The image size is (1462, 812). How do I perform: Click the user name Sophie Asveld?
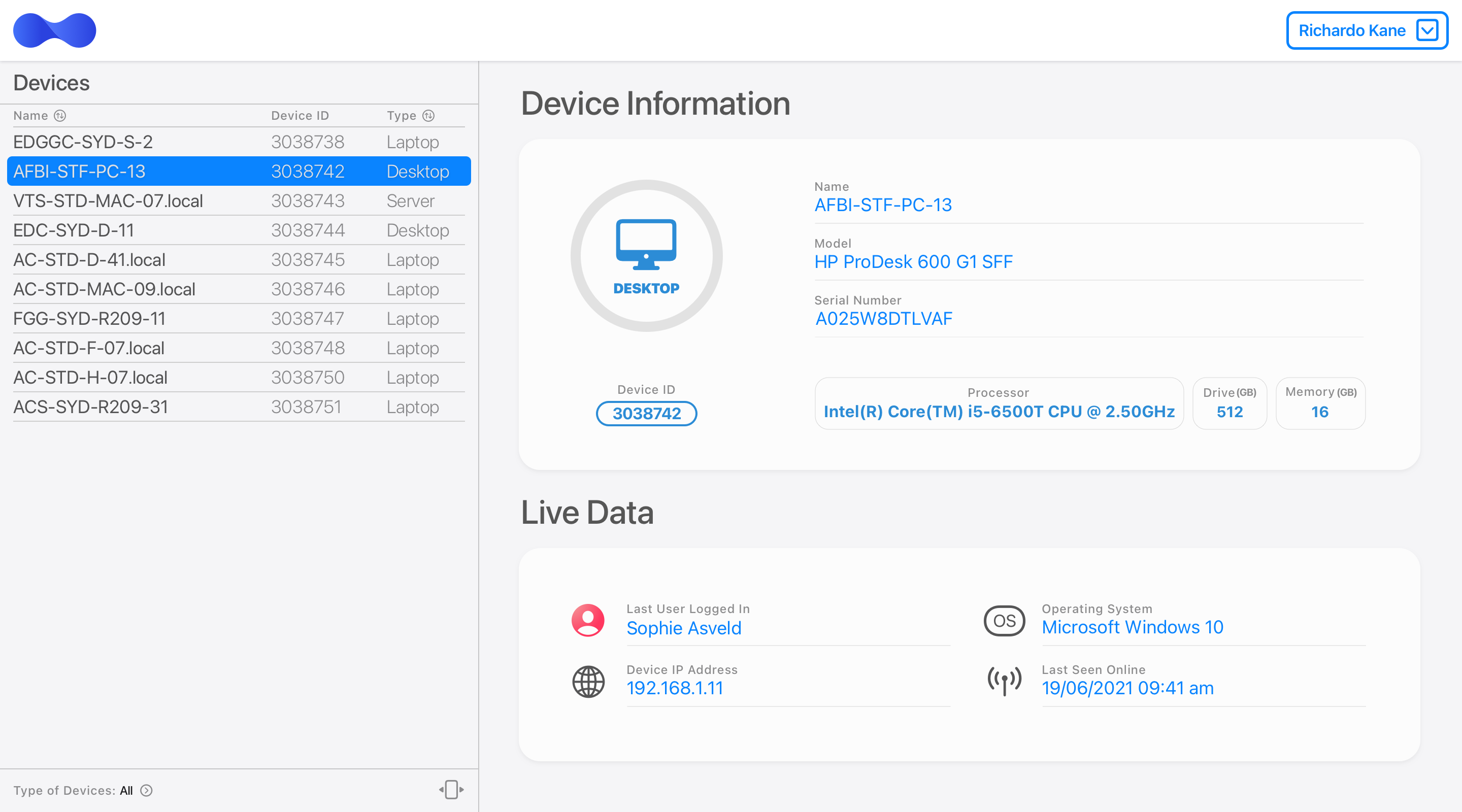click(684, 628)
